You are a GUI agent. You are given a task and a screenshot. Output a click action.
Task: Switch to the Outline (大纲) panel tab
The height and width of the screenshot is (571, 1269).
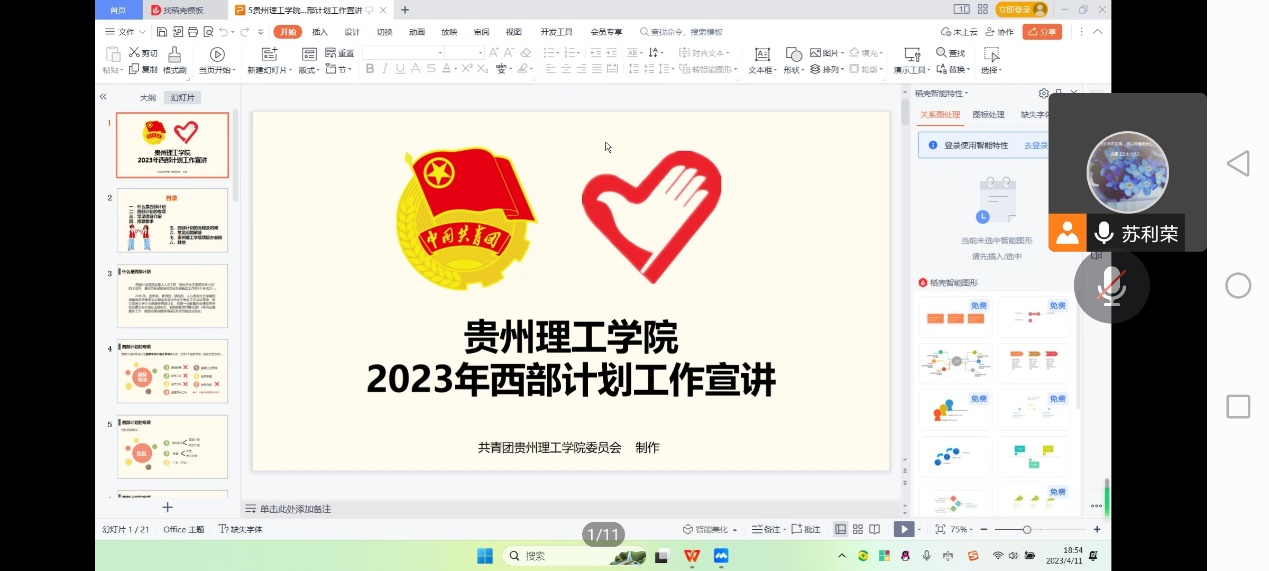[147, 98]
